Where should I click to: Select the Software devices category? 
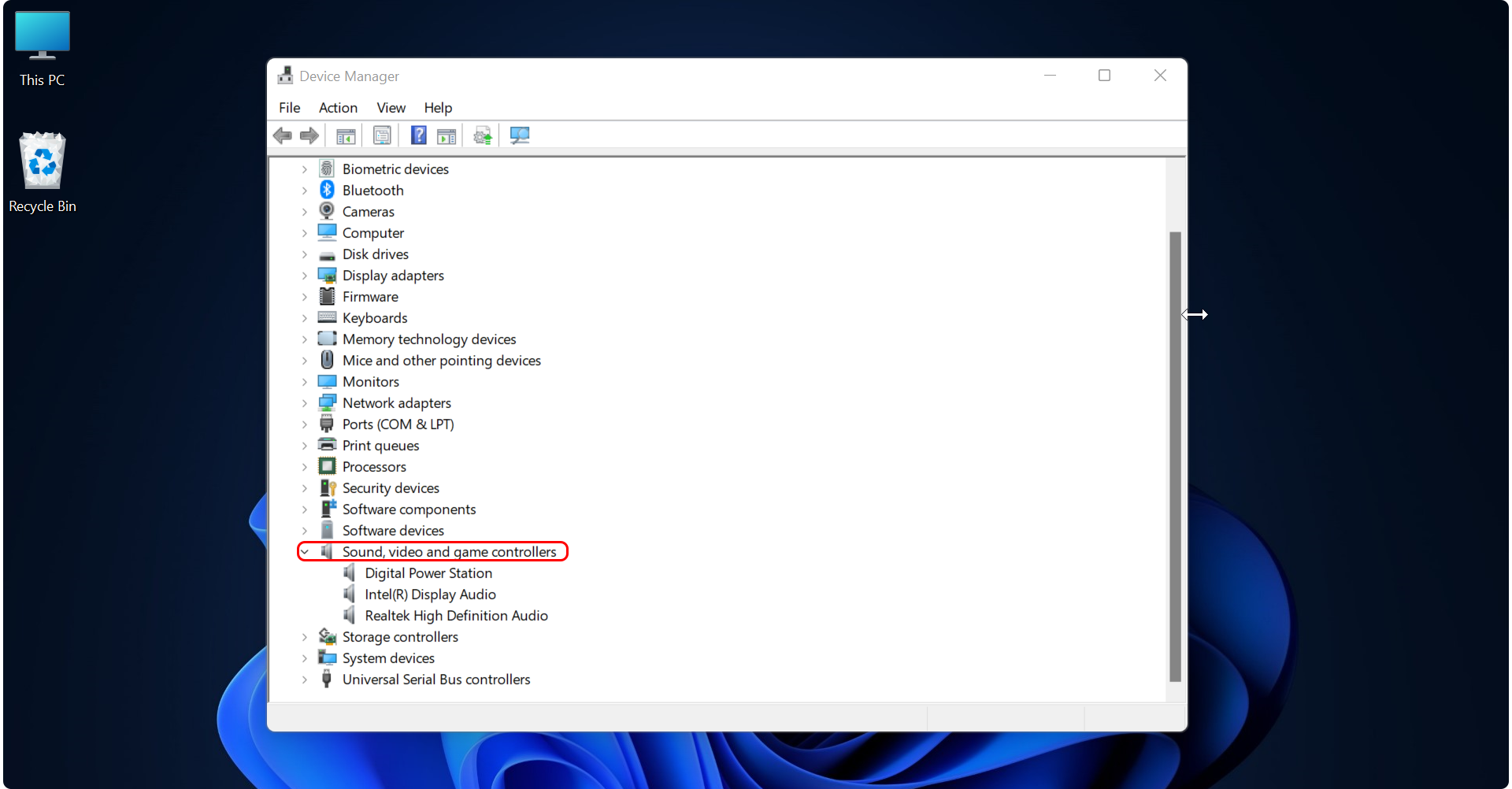(x=393, y=531)
